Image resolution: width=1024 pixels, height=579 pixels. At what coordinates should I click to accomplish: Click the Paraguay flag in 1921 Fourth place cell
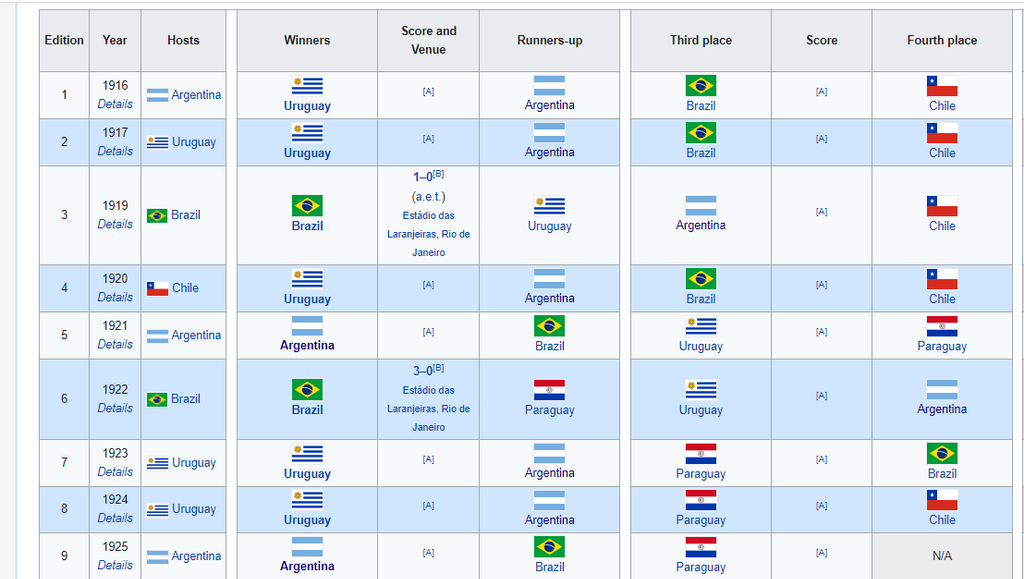[x=942, y=326]
